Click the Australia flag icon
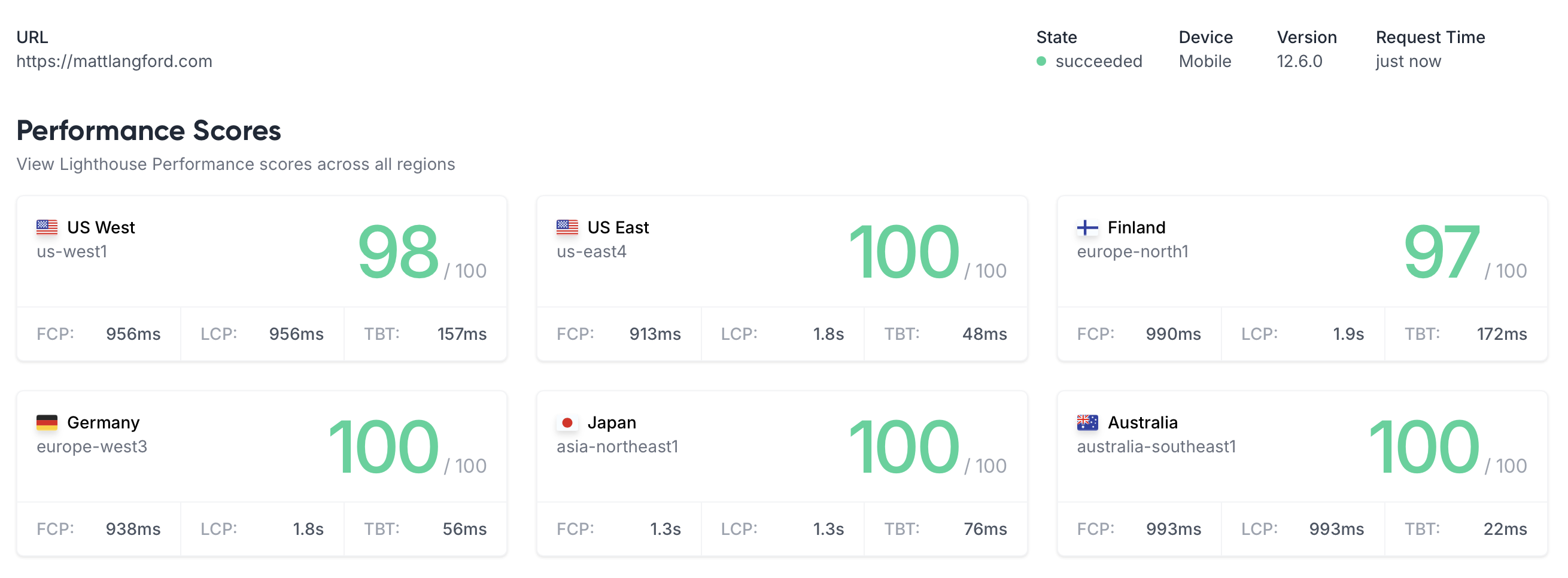Viewport: 1568px width, 578px height. [x=1087, y=423]
